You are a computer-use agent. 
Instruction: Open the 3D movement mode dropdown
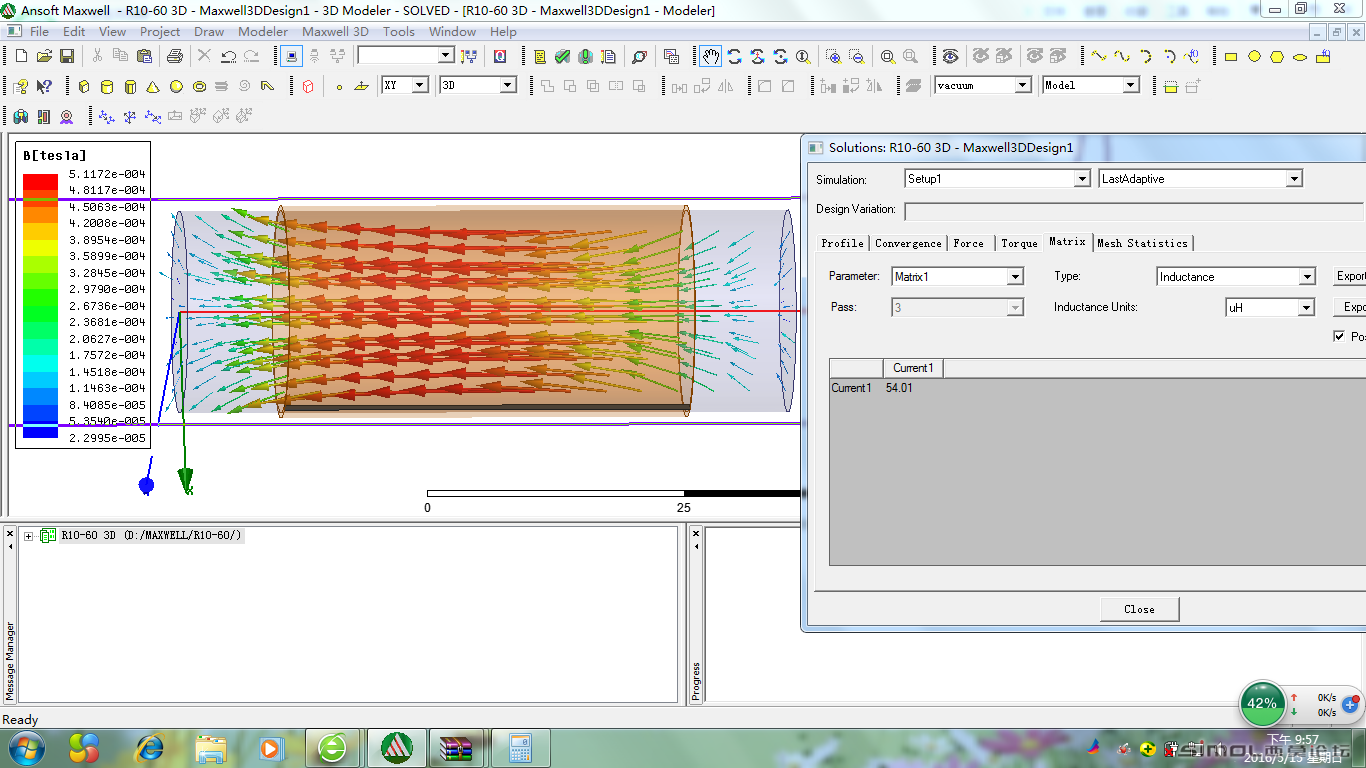click(508, 86)
